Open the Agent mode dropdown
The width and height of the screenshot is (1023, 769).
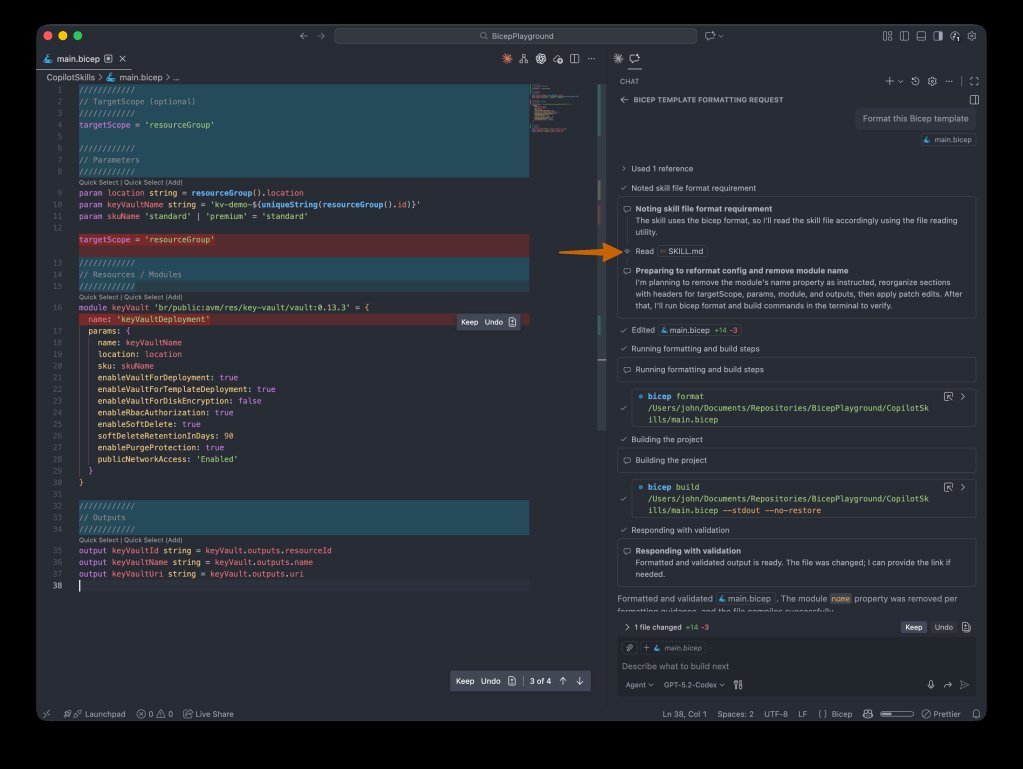point(640,685)
